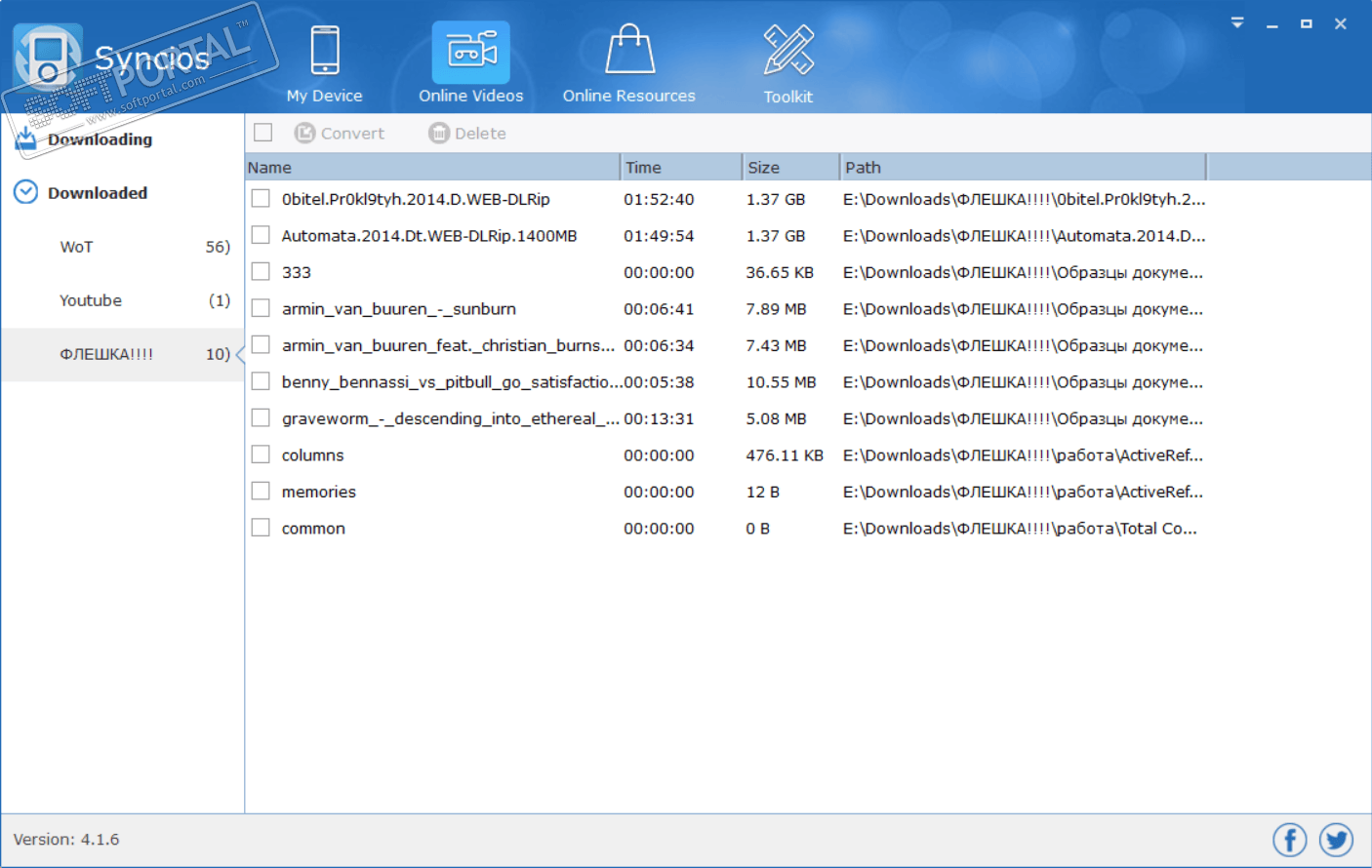Open Online Resources shopping bag

[x=629, y=63]
